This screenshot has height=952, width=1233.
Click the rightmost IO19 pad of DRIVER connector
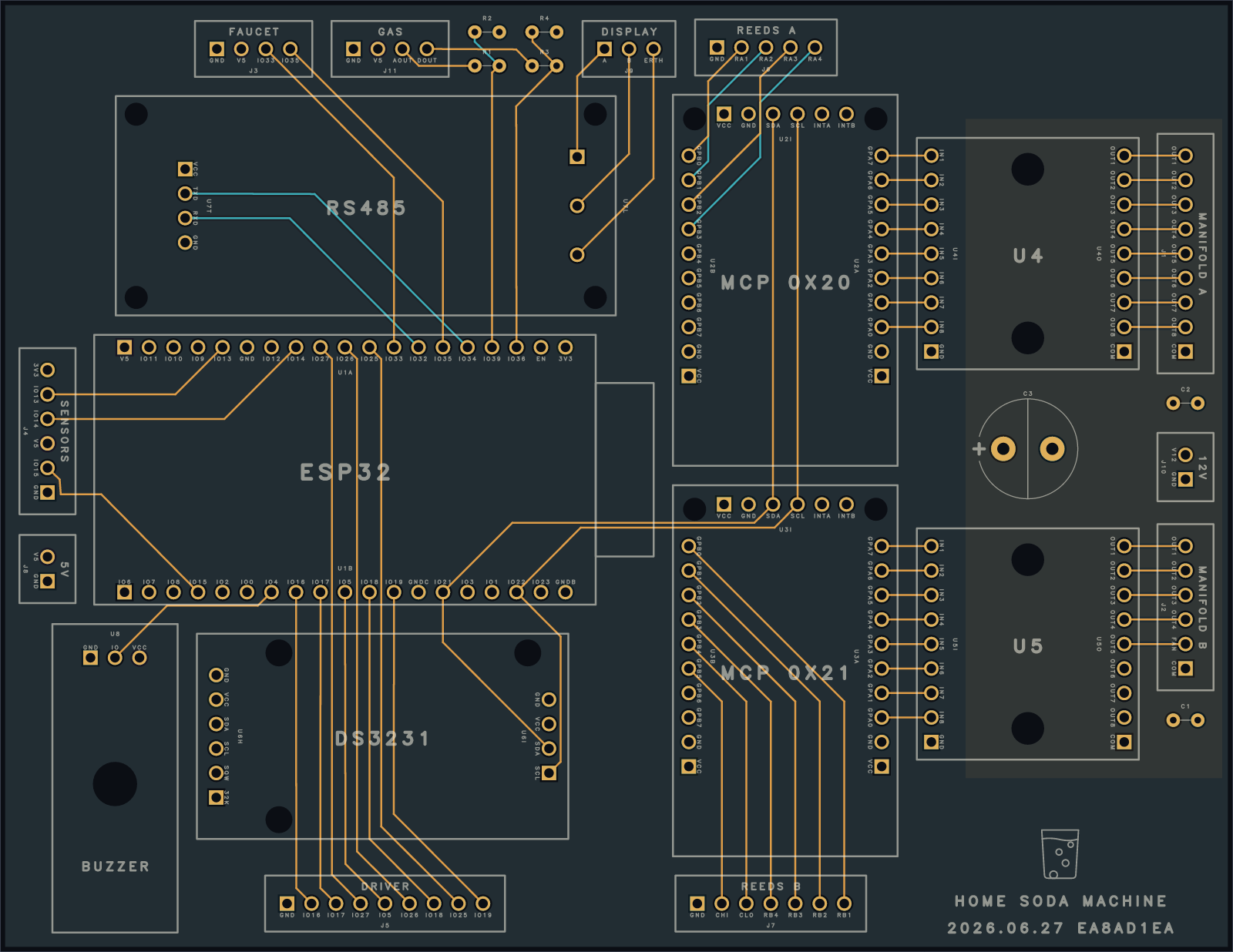click(x=483, y=903)
